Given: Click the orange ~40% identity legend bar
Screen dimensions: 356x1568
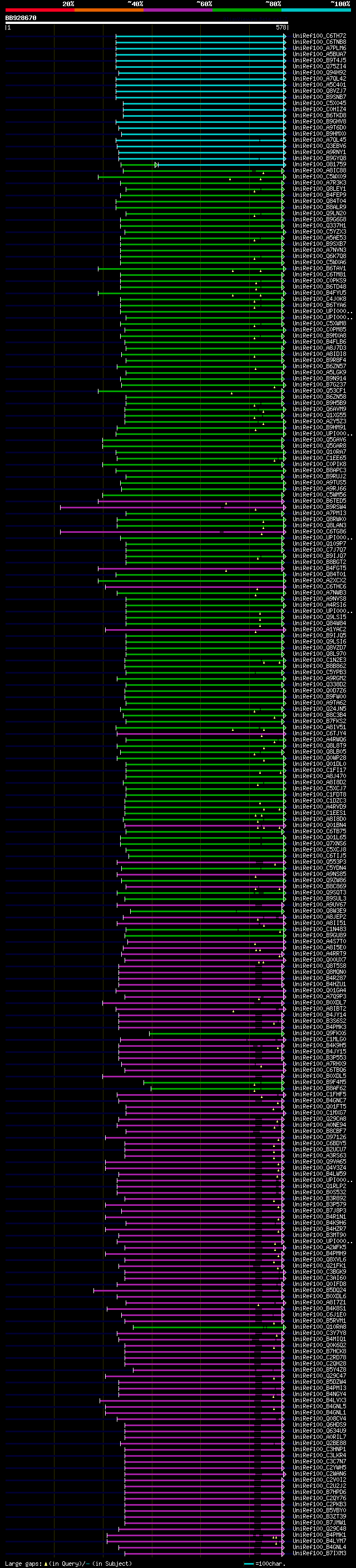Looking at the screenshot, I should [x=109, y=10].
